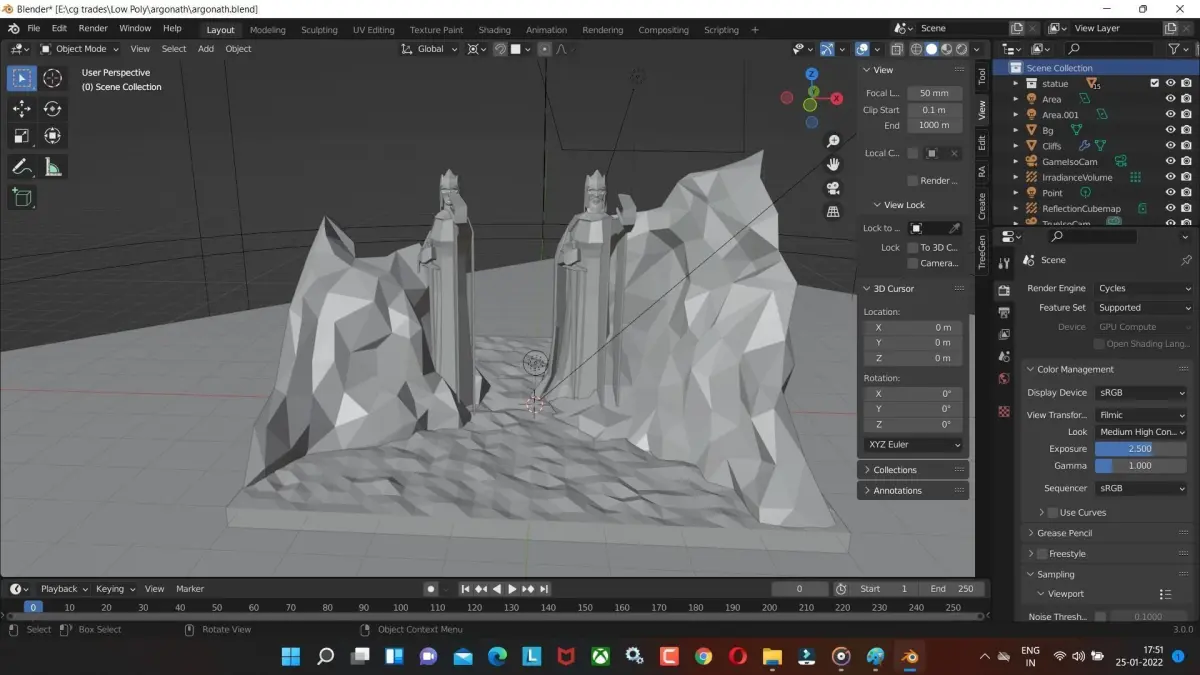The height and width of the screenshot is (675, 1200).
Task: Toggle X-ray mode icon
Action: tap(896, 48)
